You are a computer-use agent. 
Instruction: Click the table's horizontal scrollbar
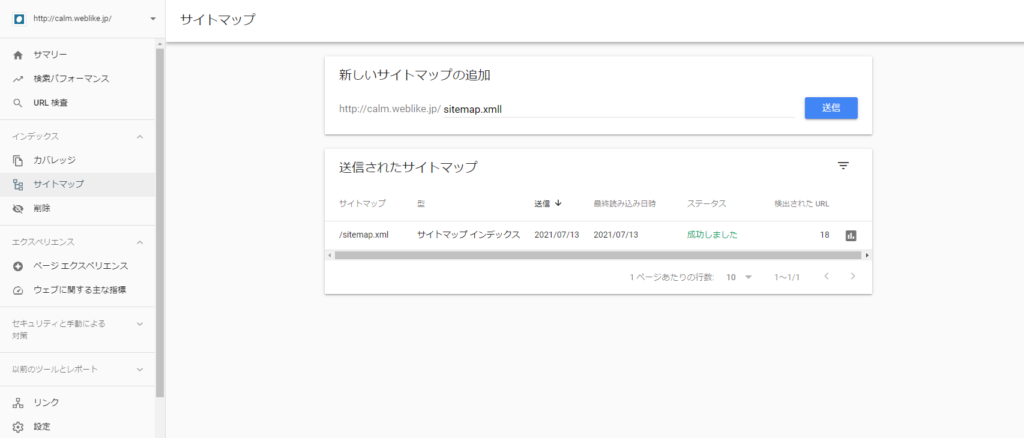597,255
